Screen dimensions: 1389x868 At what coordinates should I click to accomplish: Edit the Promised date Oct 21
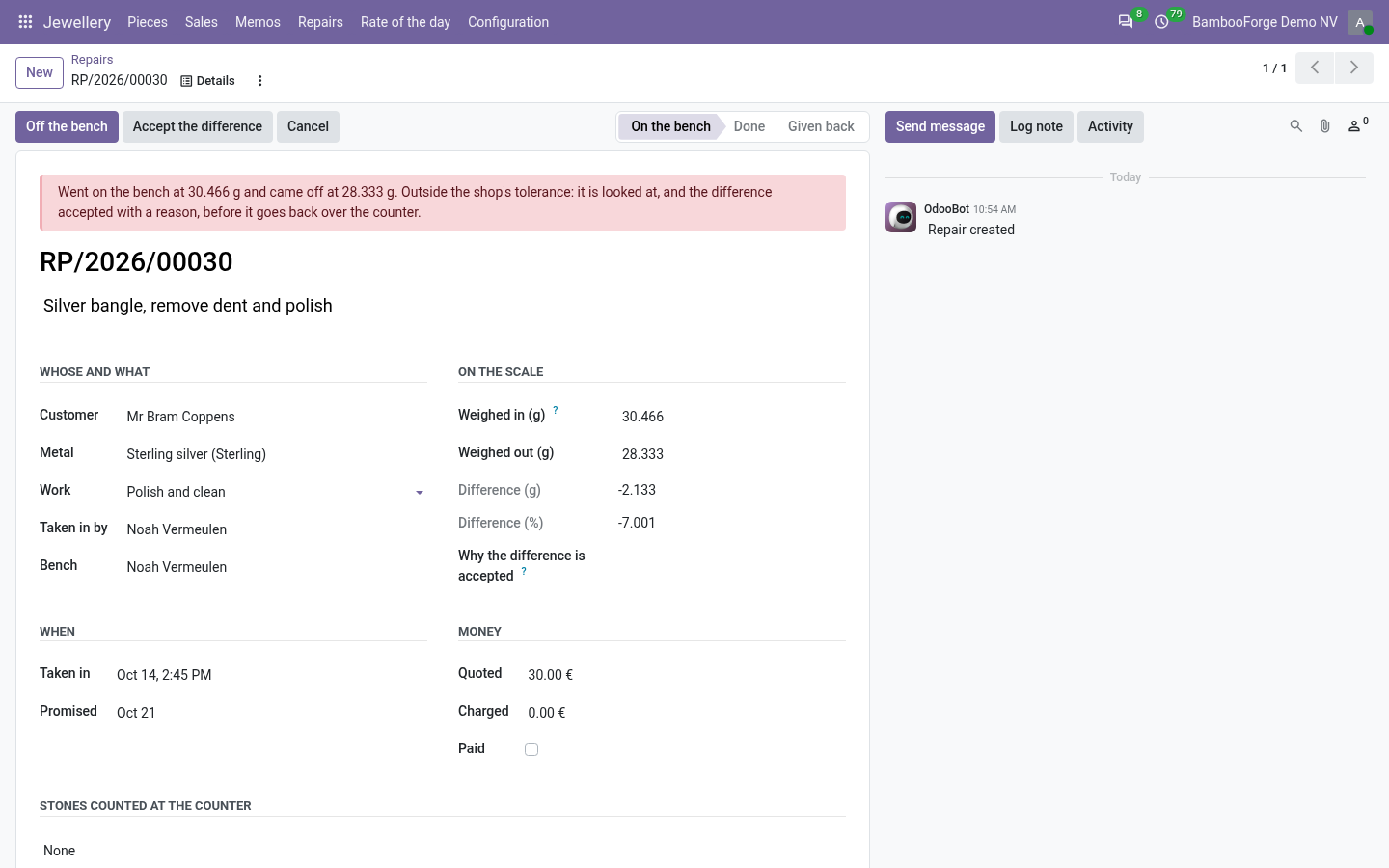pos(271,713)
